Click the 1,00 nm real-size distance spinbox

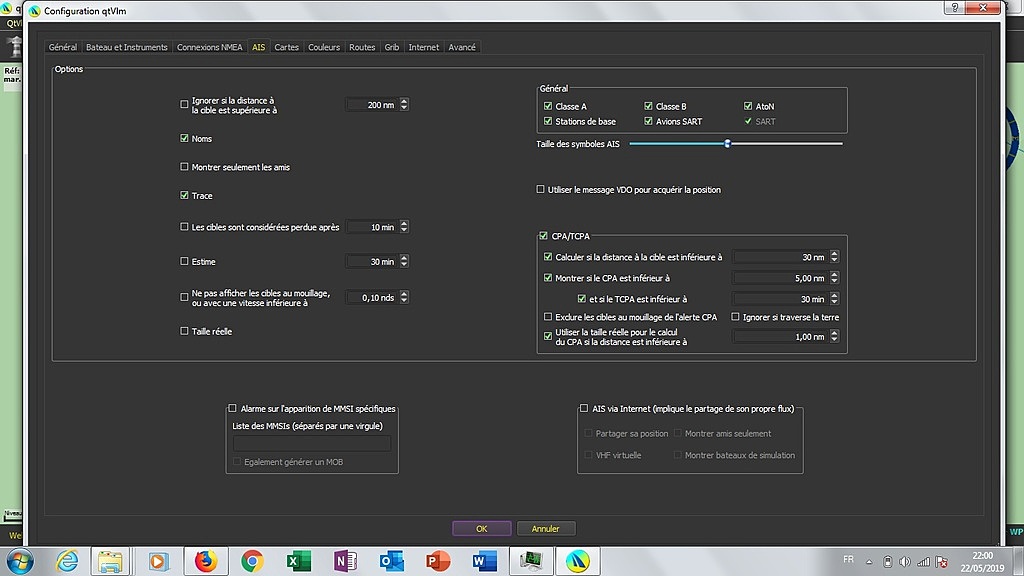point(786,336)
